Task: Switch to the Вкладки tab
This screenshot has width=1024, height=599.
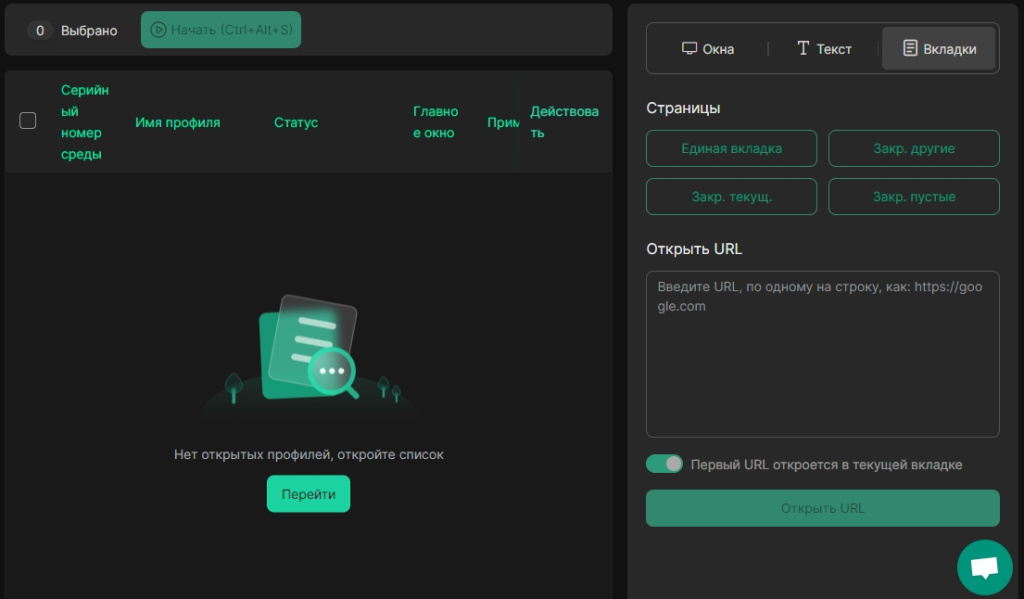Action: [x=938, y=48]
